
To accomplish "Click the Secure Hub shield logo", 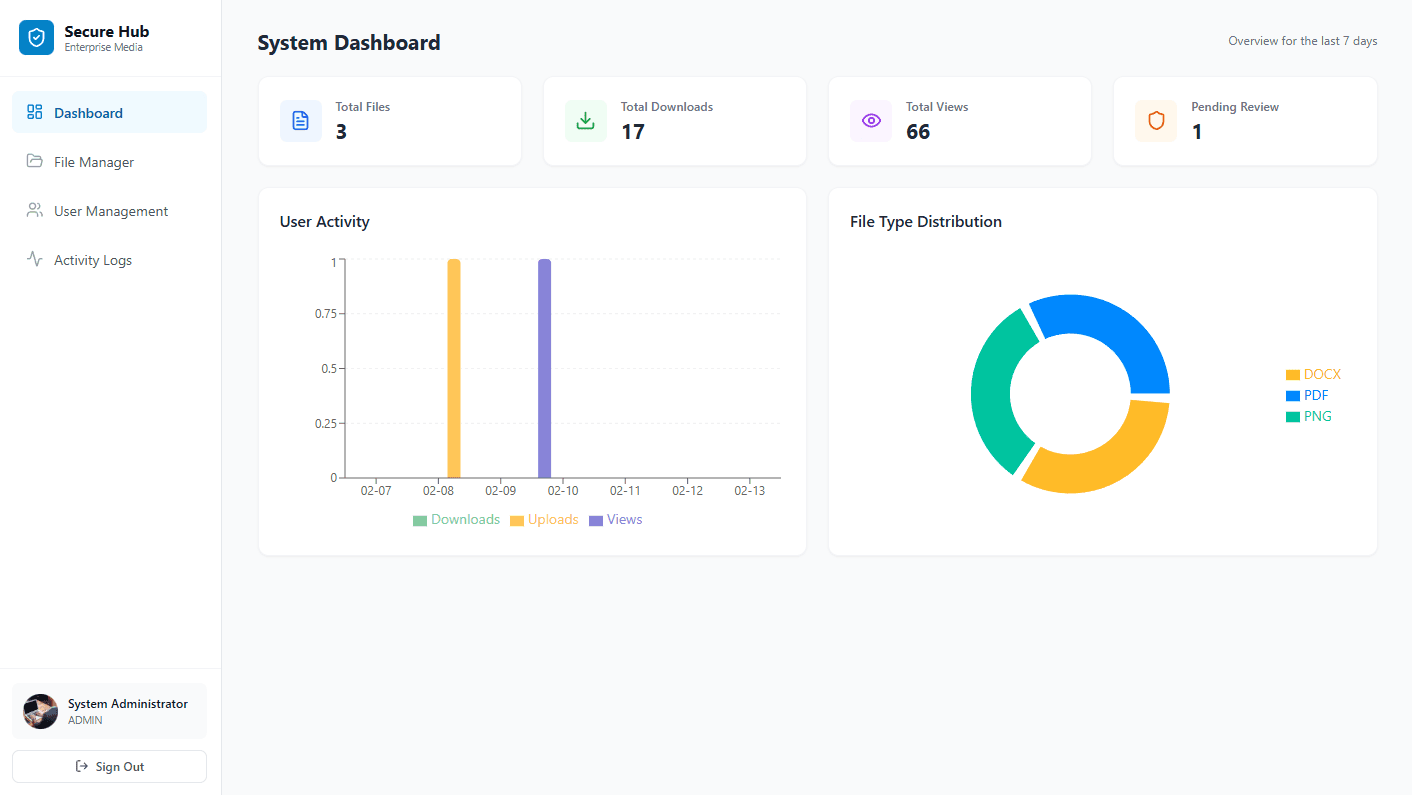I will (35, 36).
